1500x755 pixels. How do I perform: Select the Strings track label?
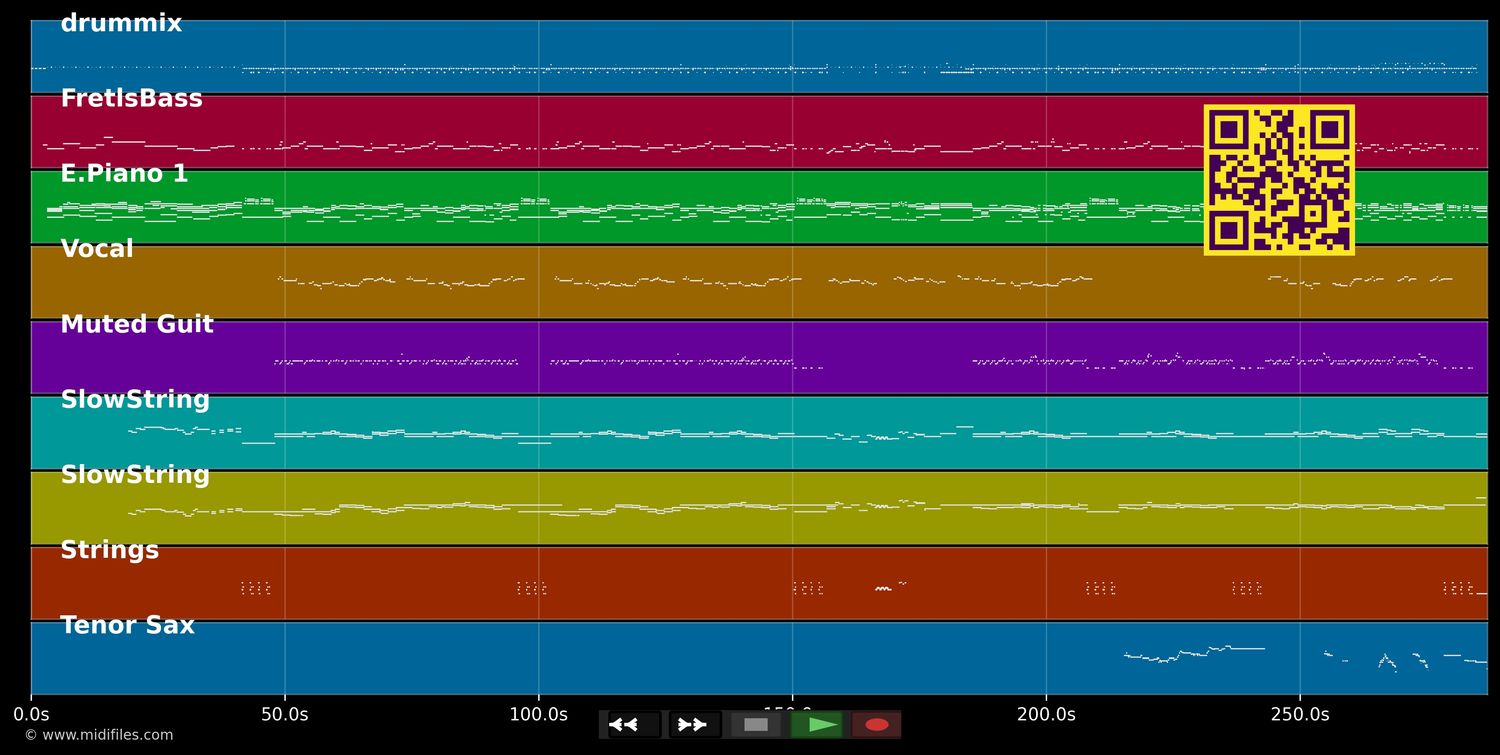pos(110,550)
